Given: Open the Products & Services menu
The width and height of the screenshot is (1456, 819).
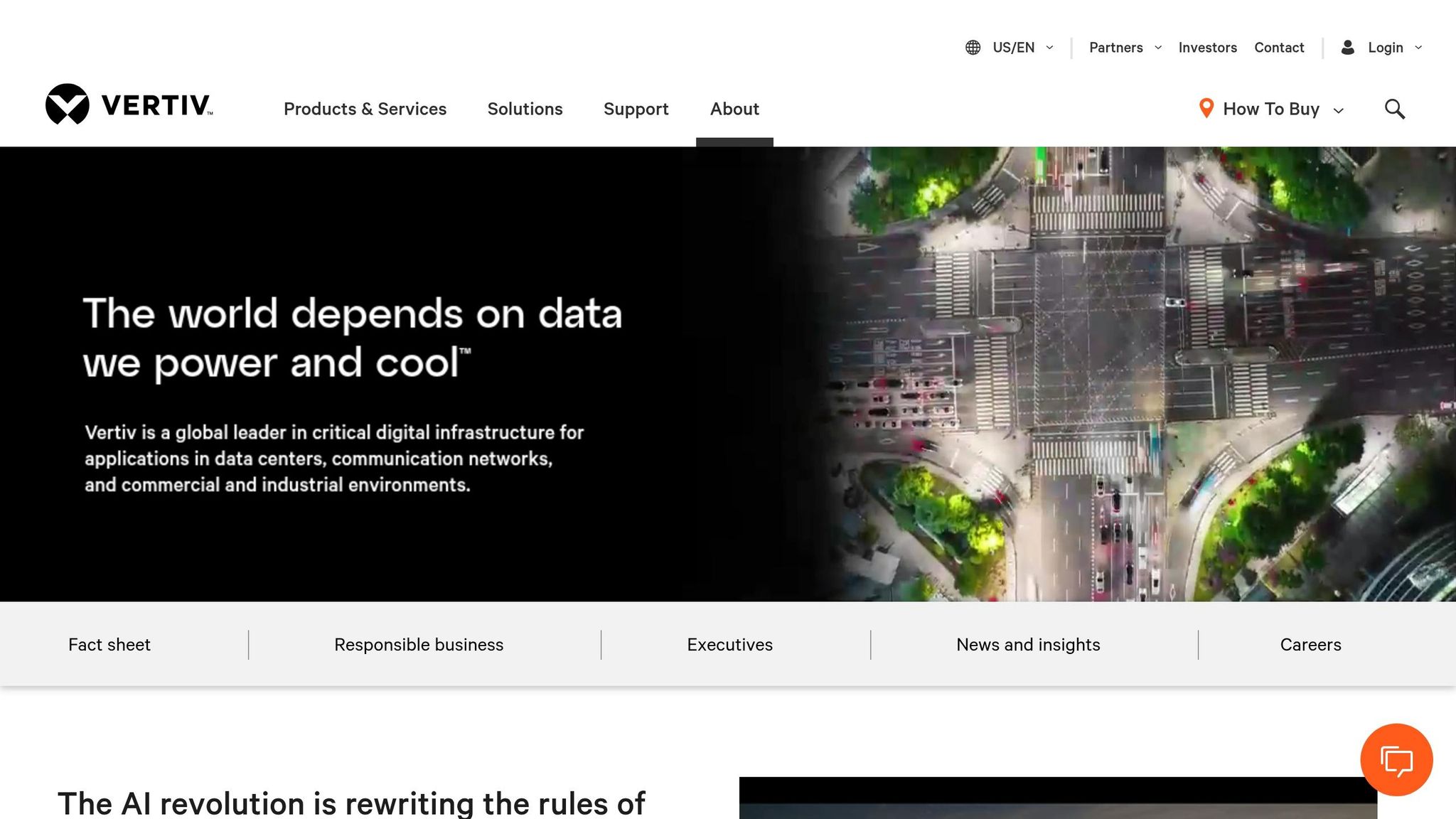Looking at the screenshot, I should click(365, 109).
